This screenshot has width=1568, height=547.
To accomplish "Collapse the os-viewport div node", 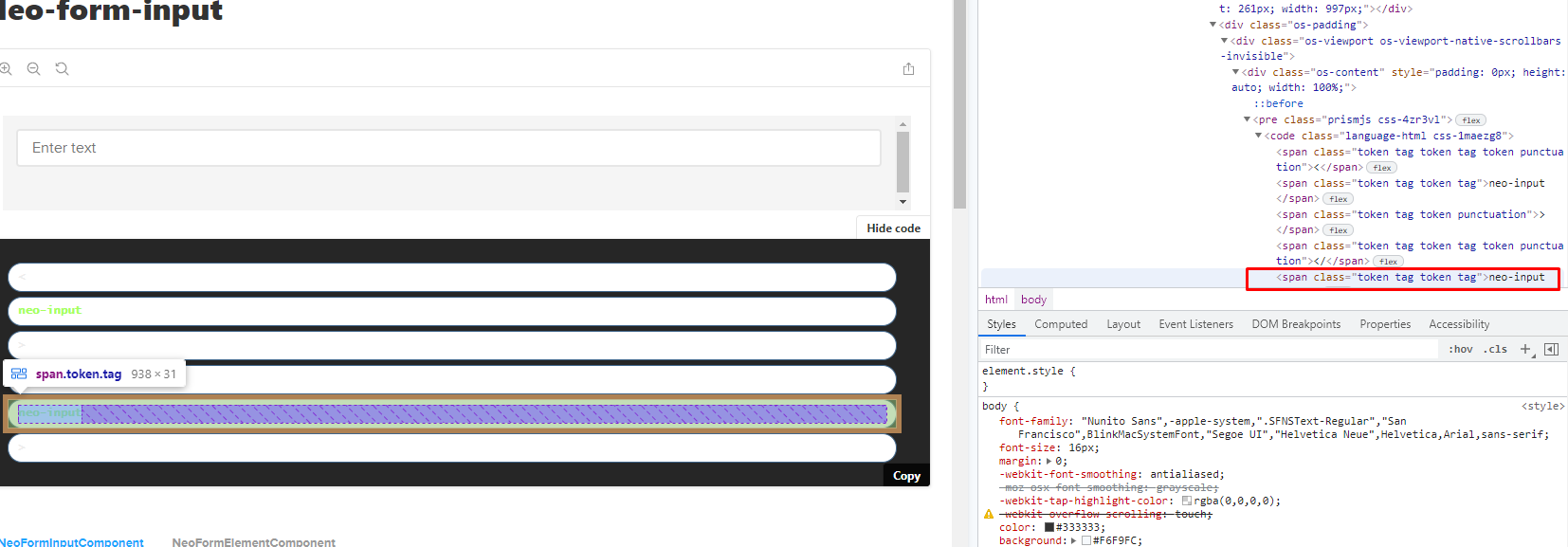I will pyautogui.click(x=1224, y=41).
